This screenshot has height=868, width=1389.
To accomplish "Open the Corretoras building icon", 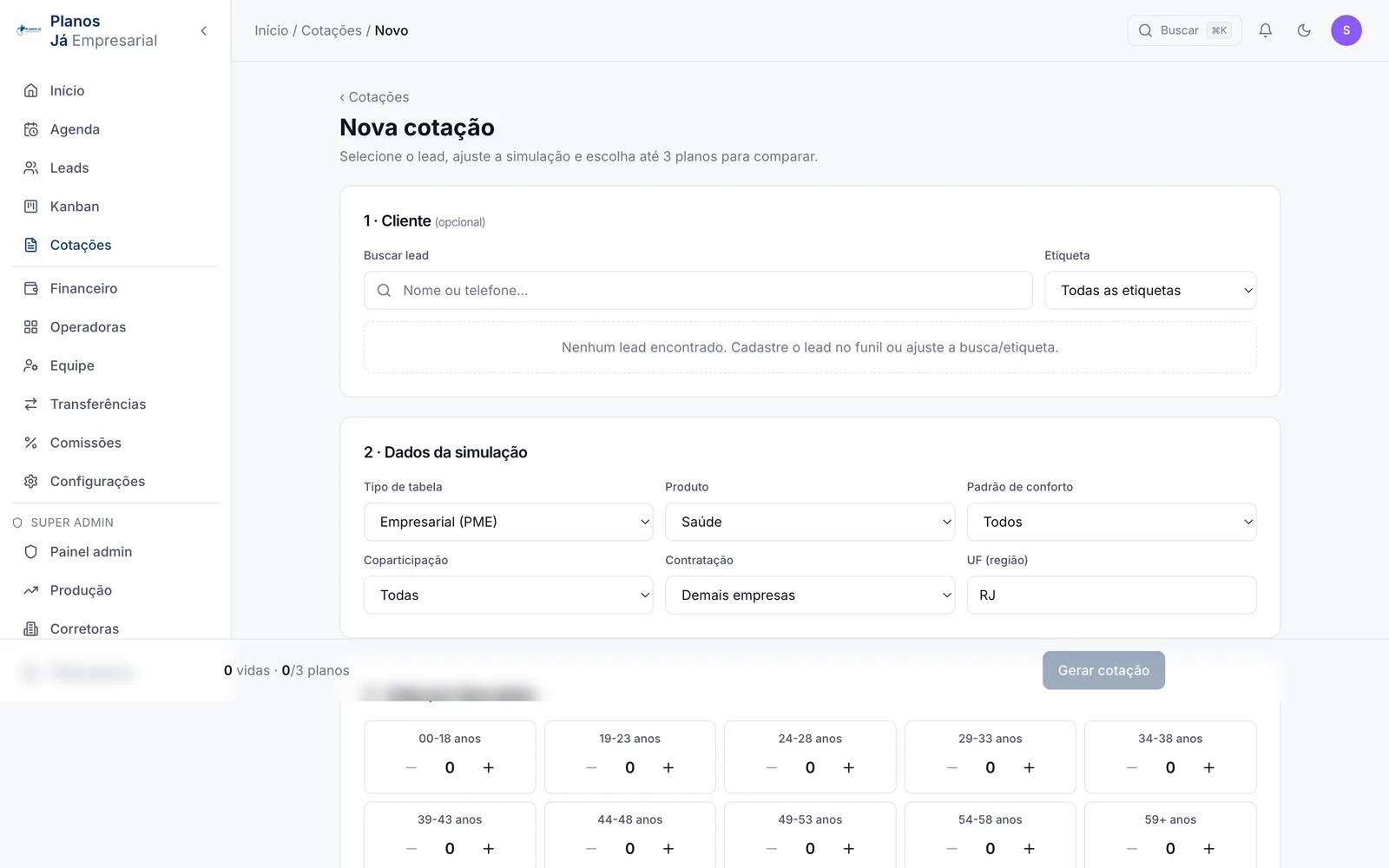I will (x=31, y=628).
